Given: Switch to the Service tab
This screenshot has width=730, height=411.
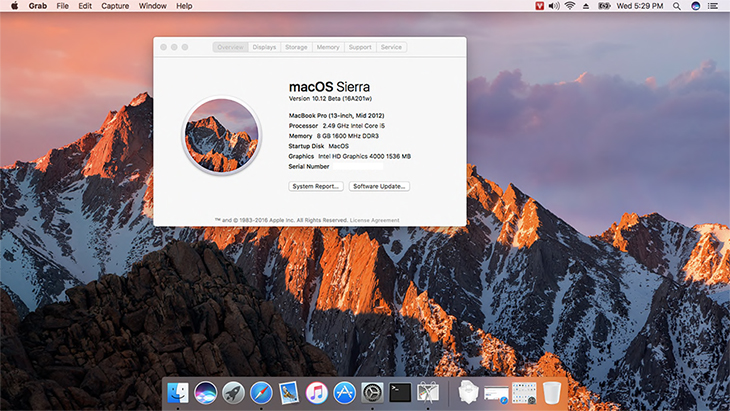Looking at the screenshot, I should 391,47.
